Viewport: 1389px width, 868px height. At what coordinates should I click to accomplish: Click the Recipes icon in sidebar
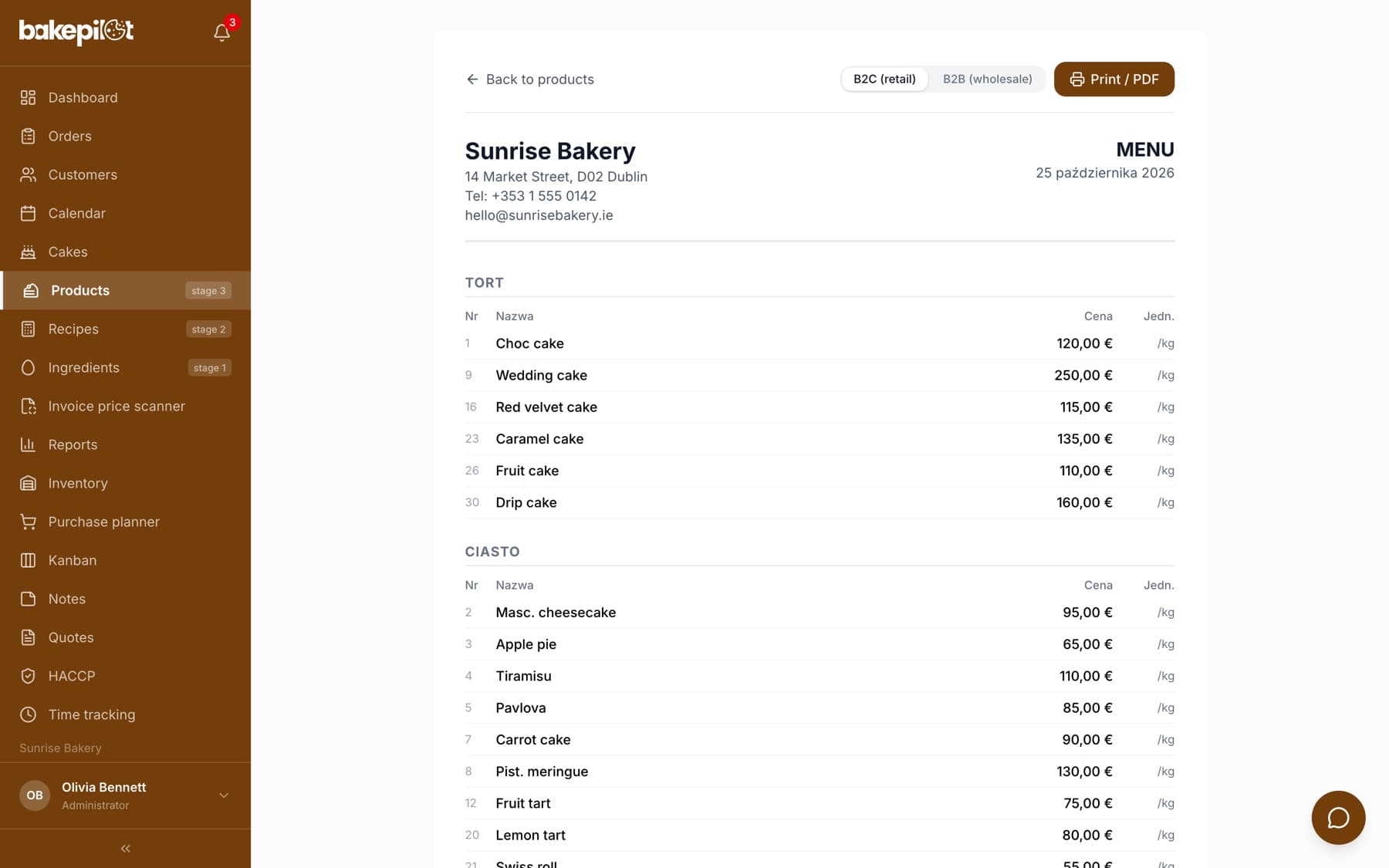click(29, 329)
